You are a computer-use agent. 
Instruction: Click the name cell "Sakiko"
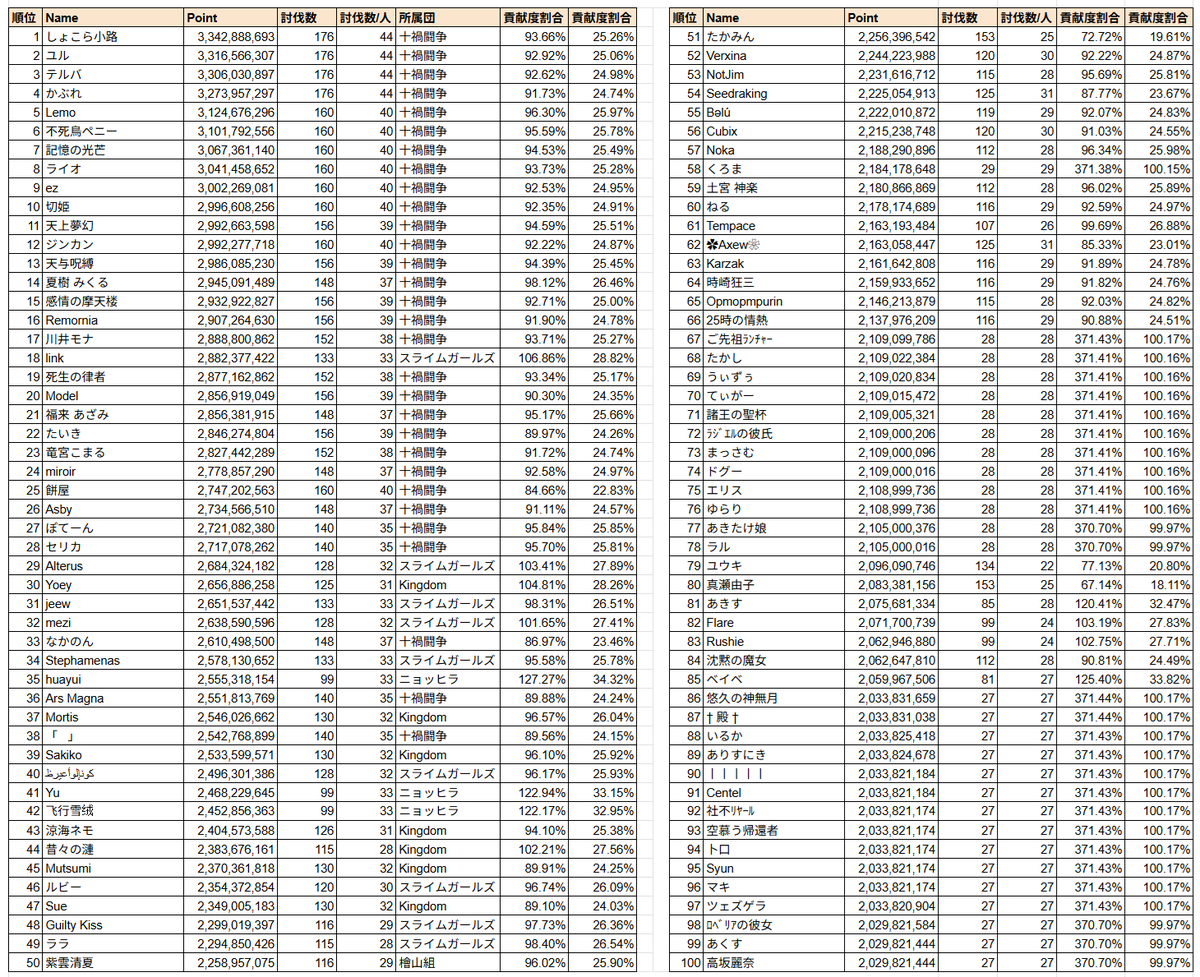tap(113, 754)
